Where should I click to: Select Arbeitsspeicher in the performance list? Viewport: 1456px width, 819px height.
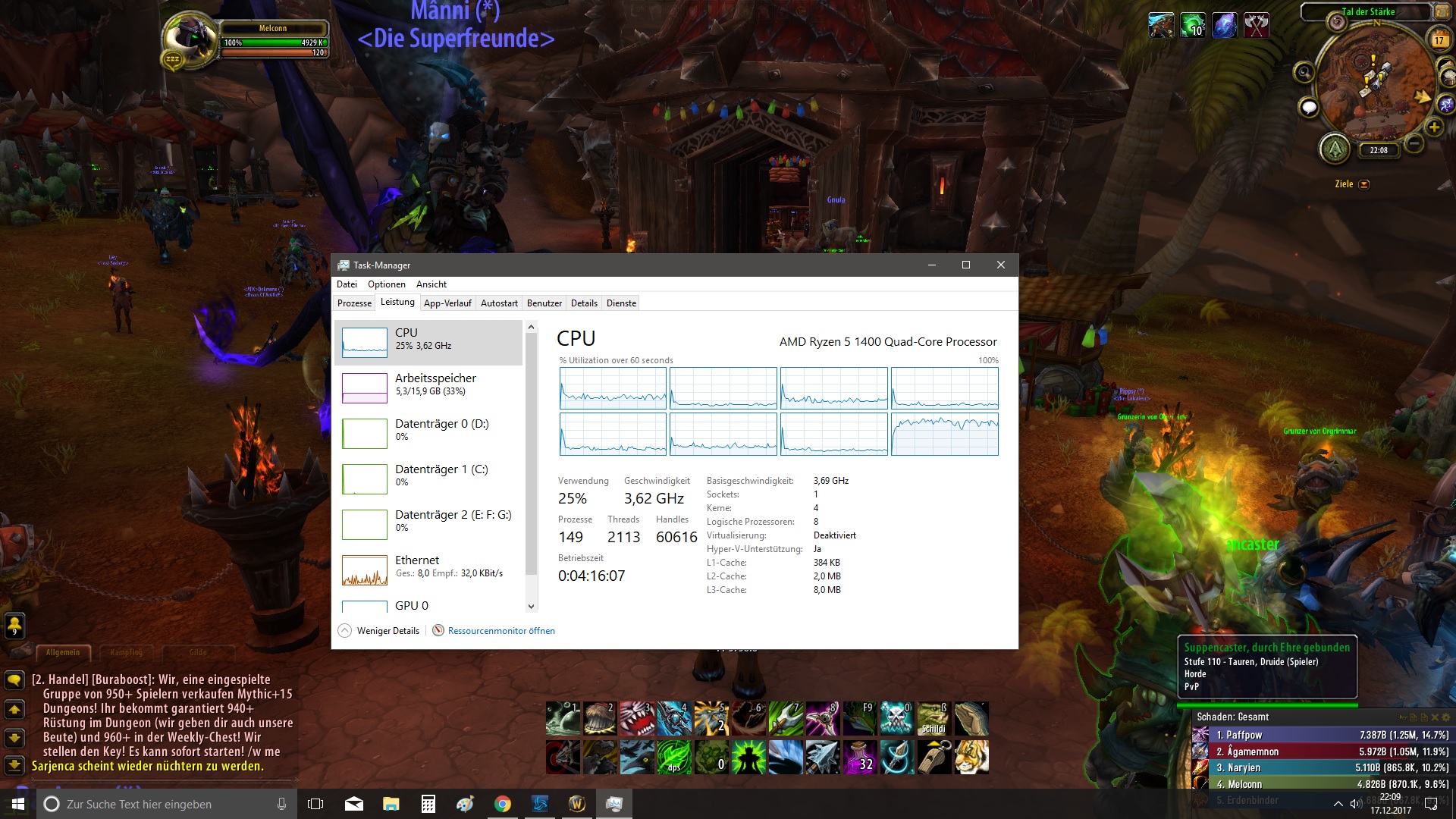coord(428,388)
